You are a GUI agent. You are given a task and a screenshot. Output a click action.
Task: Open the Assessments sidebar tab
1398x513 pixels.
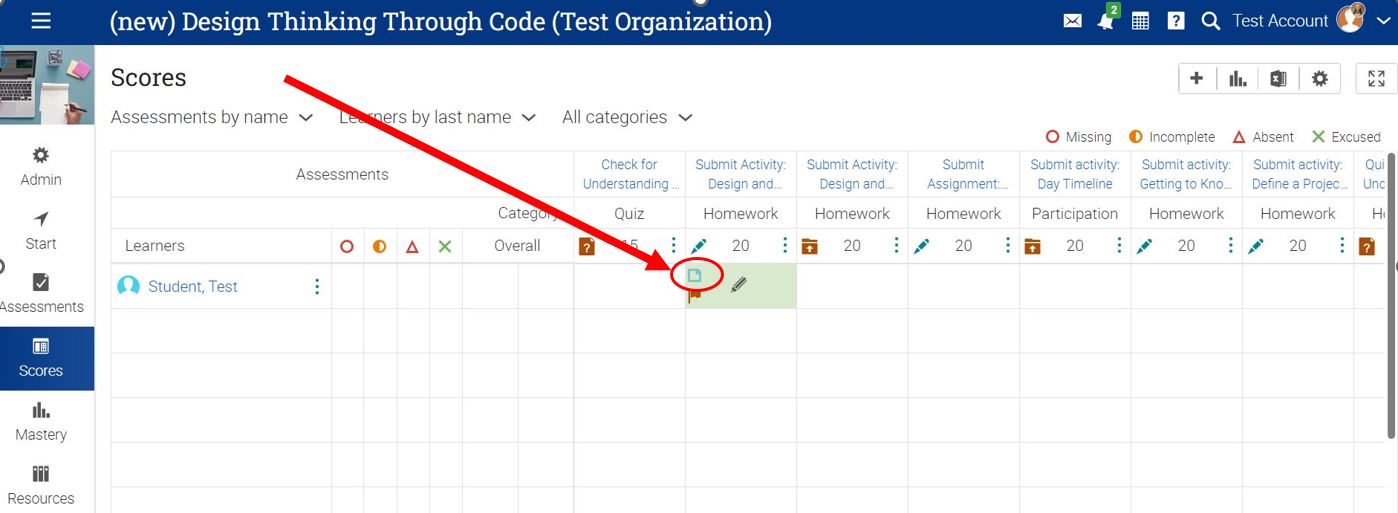pos(41,293)
